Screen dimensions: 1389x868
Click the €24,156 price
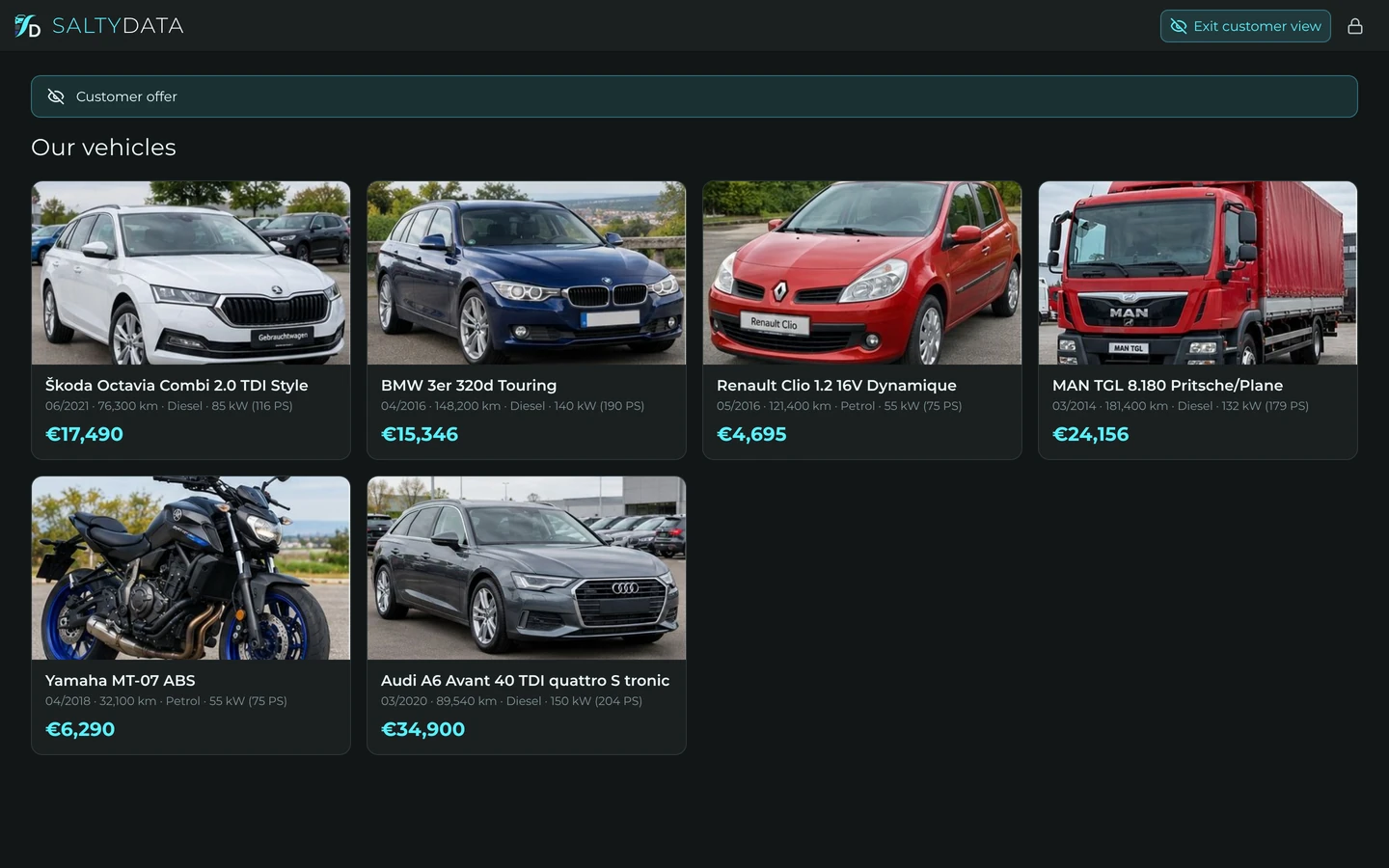point(1090,434)
